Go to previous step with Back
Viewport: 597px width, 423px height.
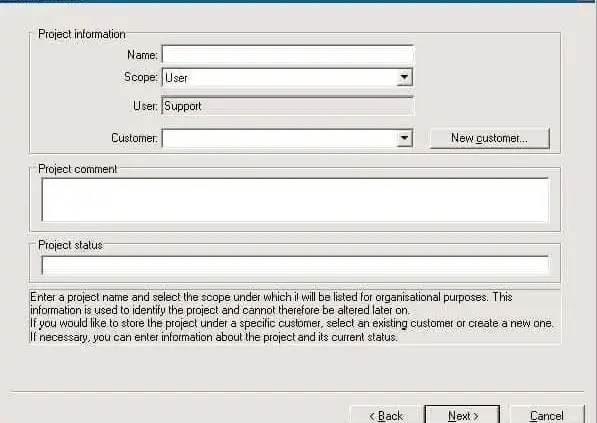point(385,415)
